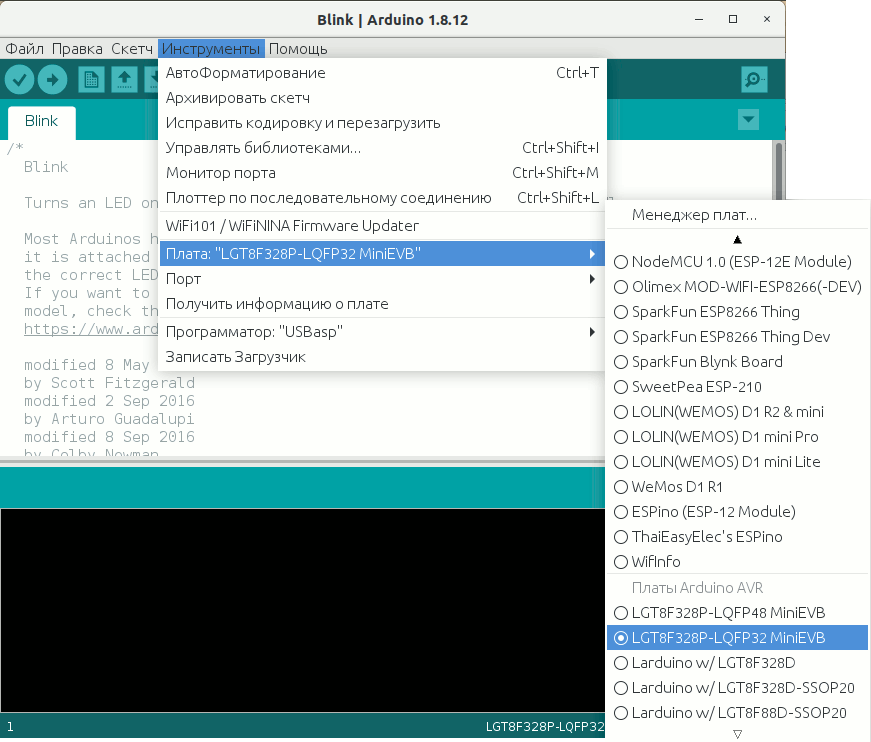Viewport: 871px width, 742px height.
Task: Open the Правка menu
Action: 77,49
